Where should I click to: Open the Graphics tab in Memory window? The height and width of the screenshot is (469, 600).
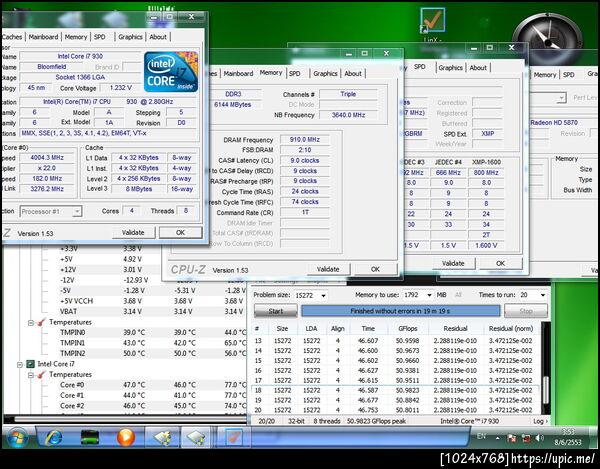tap(324, 73)
